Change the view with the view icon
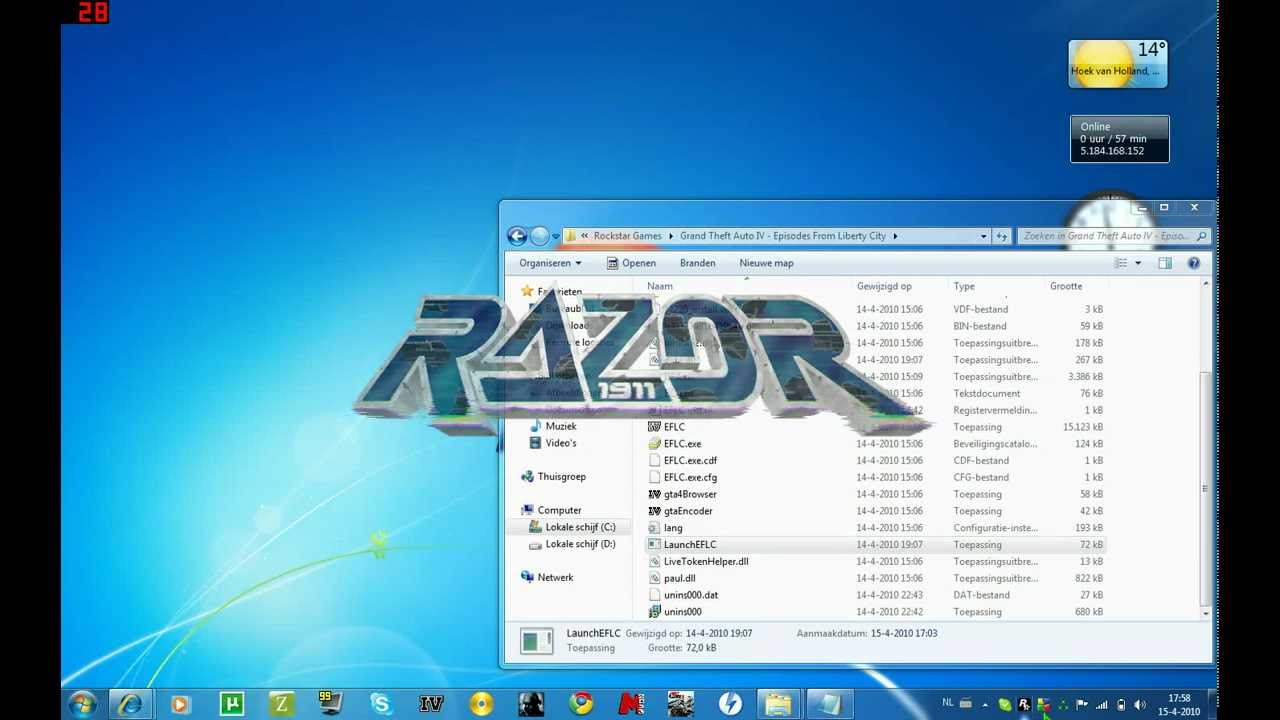 click(1121, 263)
